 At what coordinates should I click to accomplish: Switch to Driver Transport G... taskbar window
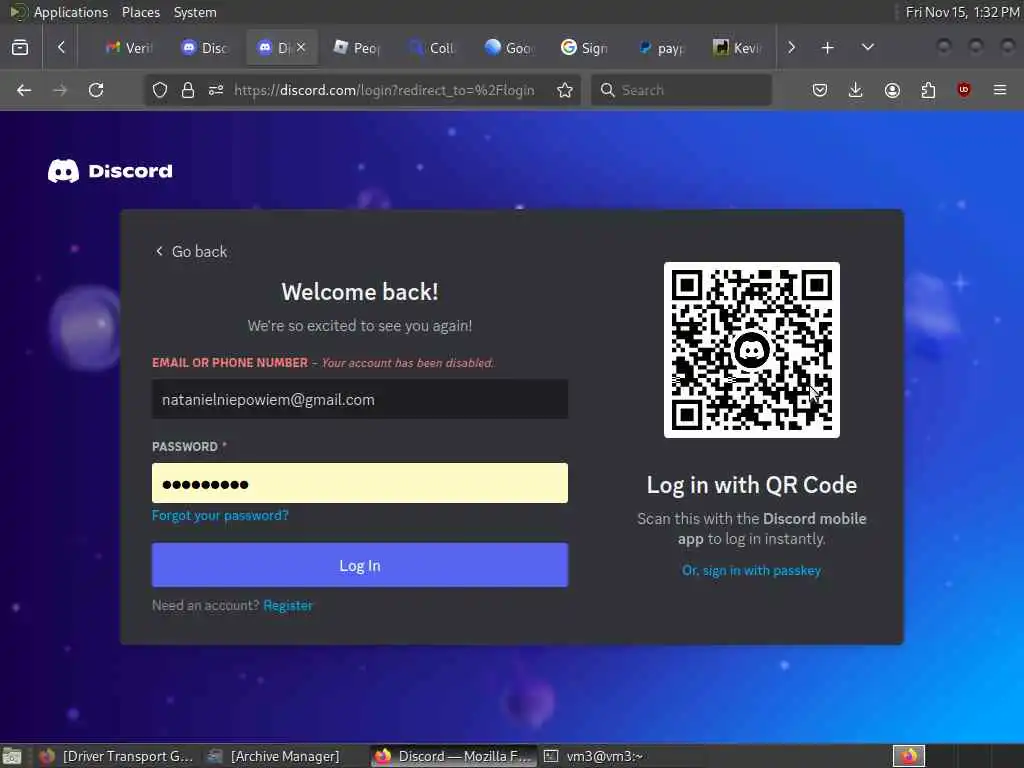pyautogui.click(x=116, y=756)
